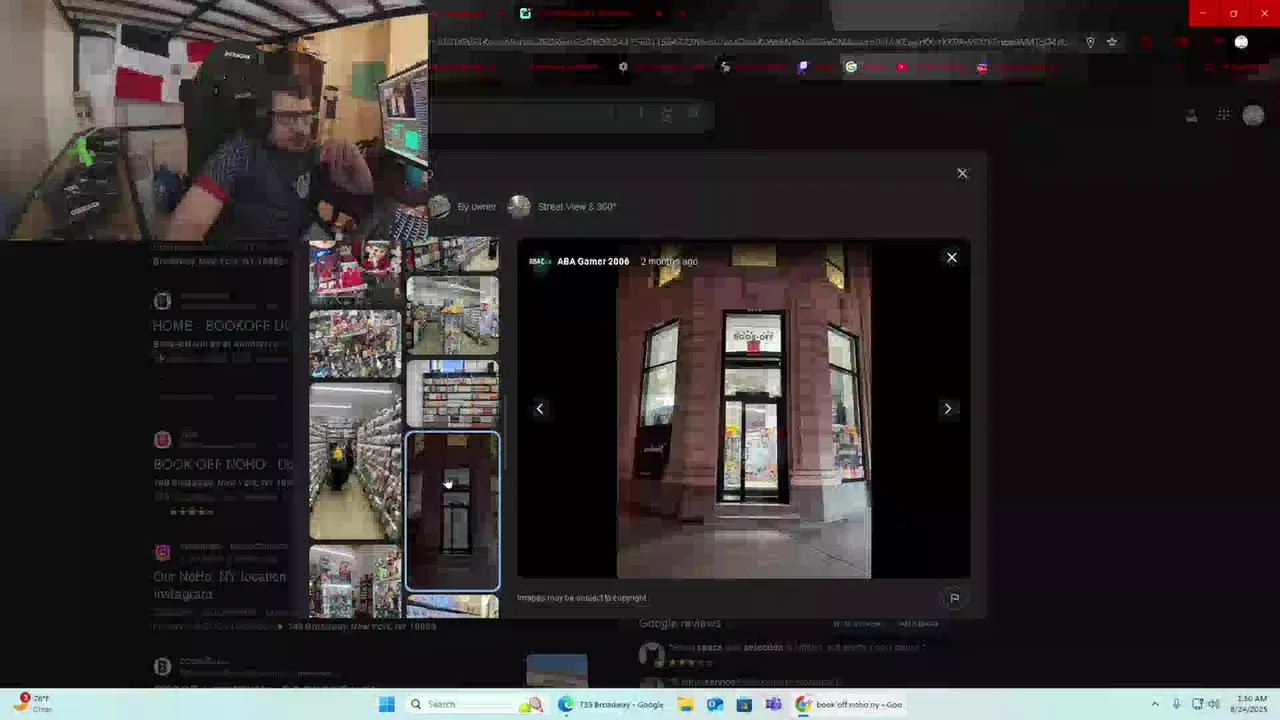
Task: Select the Street View & 360° filter
Action: pyautogui.click(x=562, y=206)
